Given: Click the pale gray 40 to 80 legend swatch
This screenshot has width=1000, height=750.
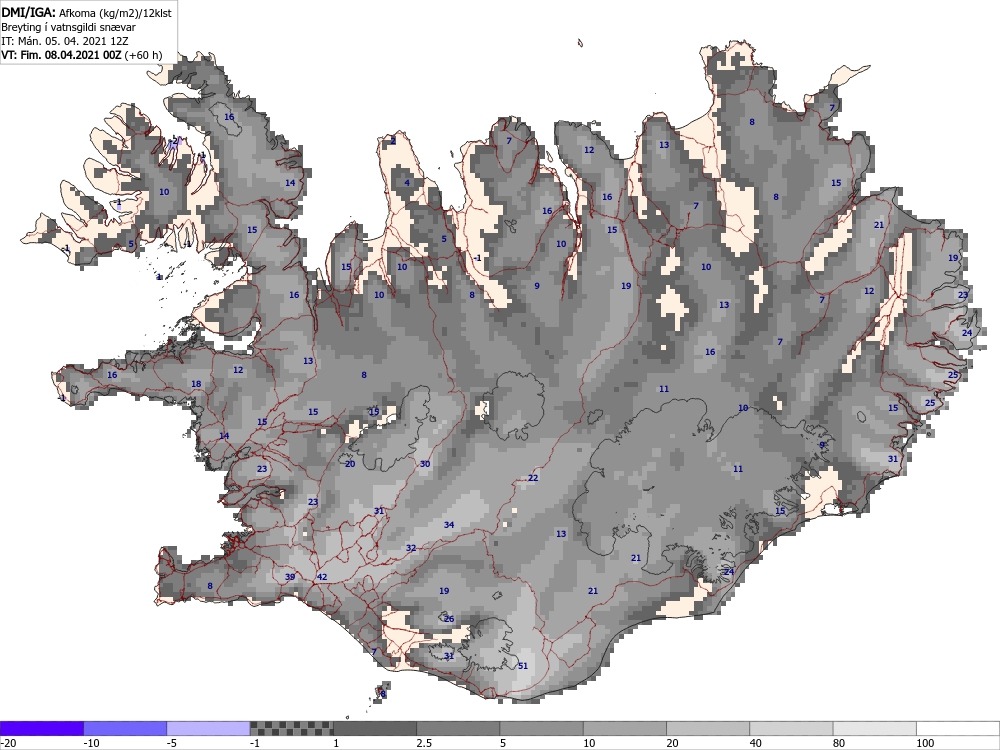Looking at the screenshot, I should (791, 728).
